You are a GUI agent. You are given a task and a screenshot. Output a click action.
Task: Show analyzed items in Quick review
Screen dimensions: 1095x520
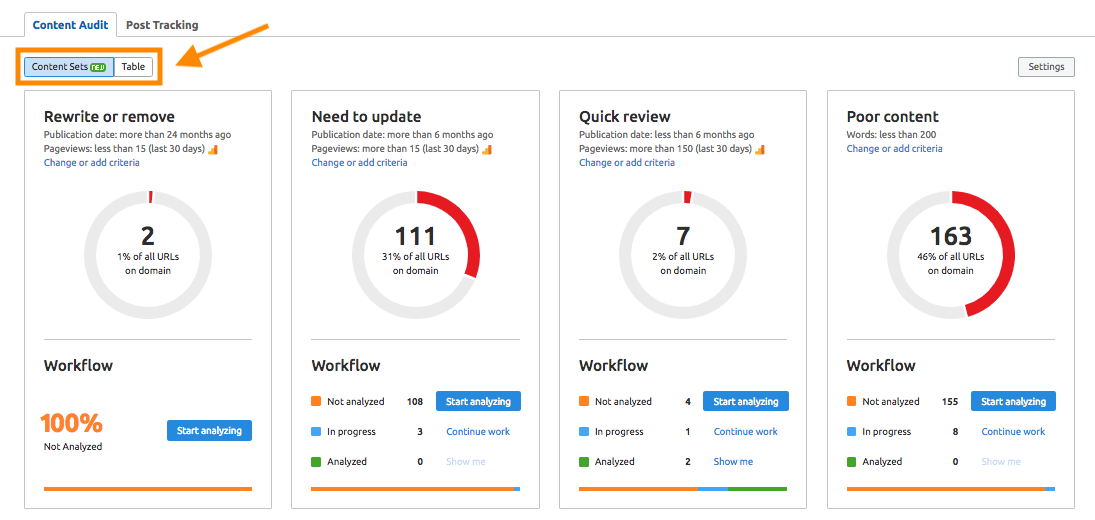tap(733, 461)
